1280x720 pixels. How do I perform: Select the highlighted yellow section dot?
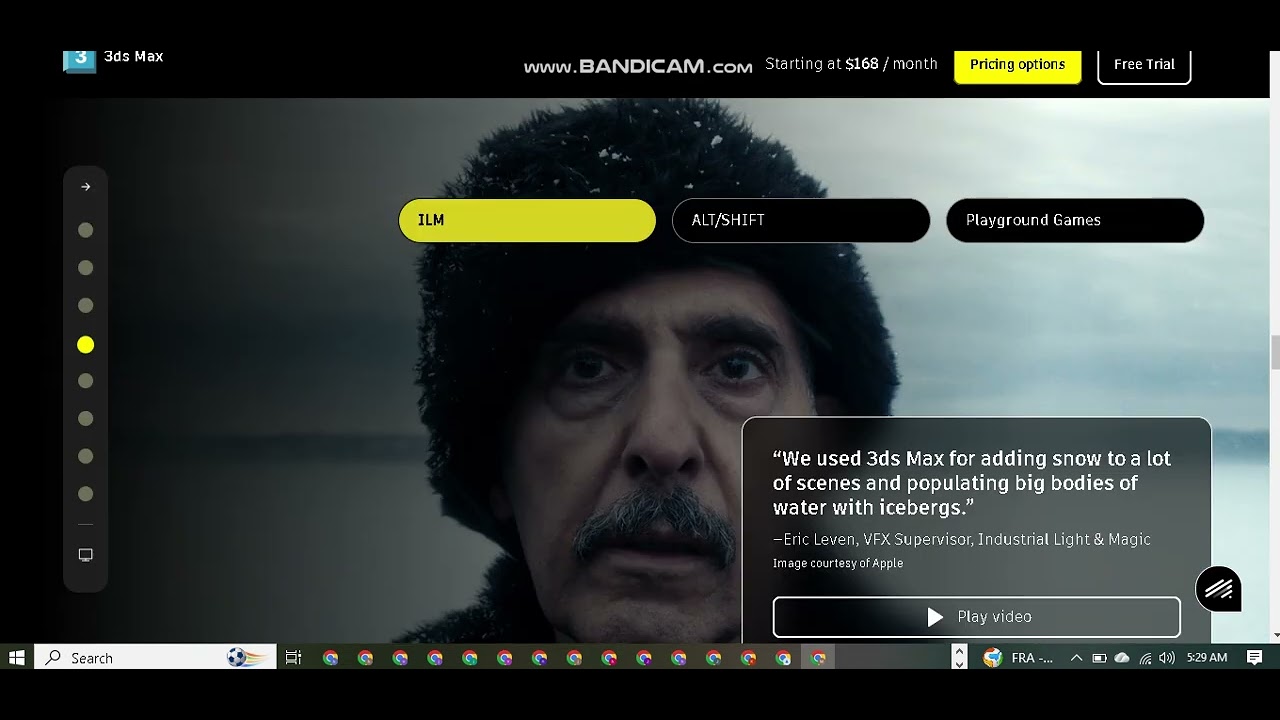tap(86, 345)
